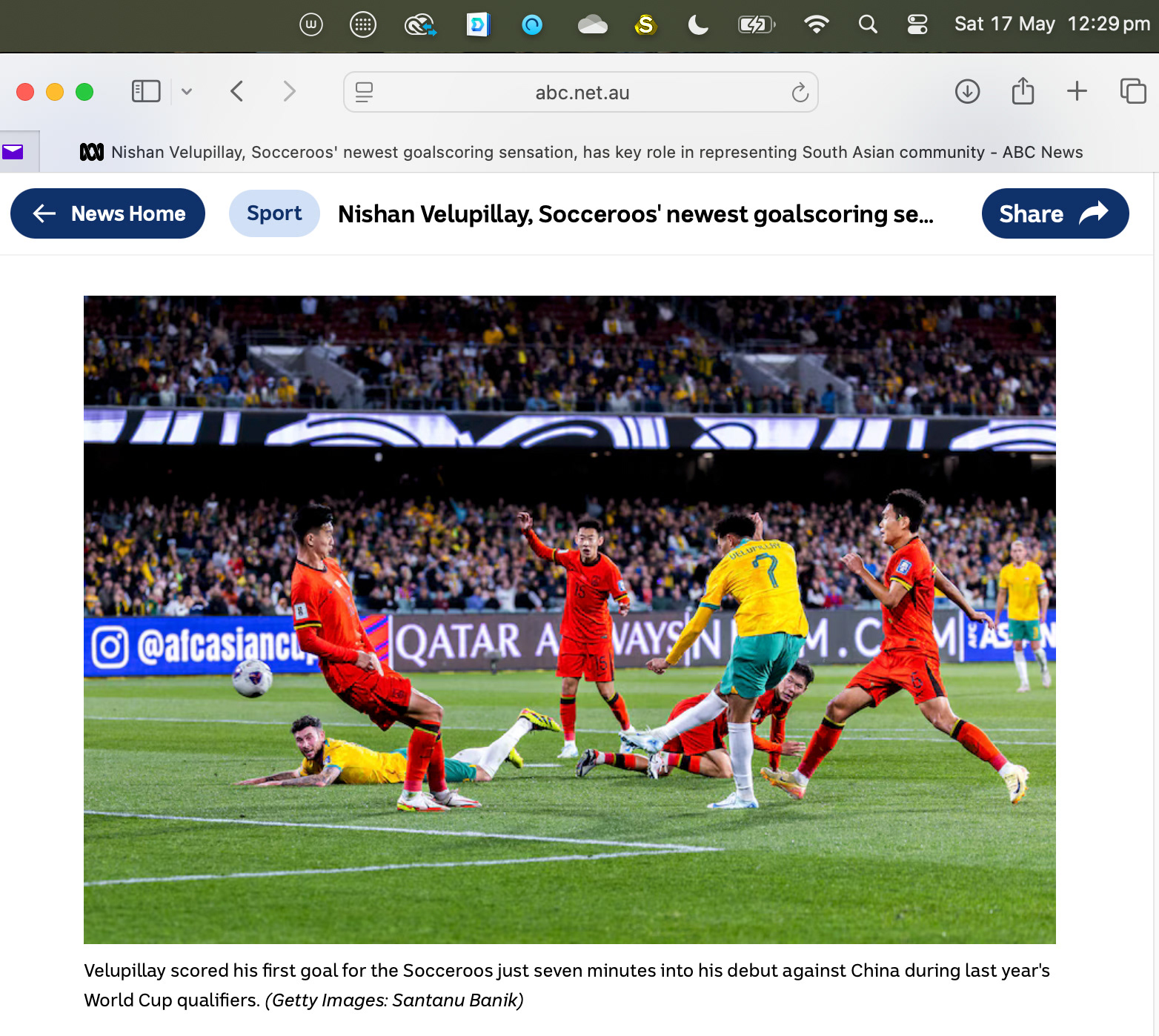The image size is (1159, 1036).
Task: Click the blue Share button
Action: [1055, 213]
